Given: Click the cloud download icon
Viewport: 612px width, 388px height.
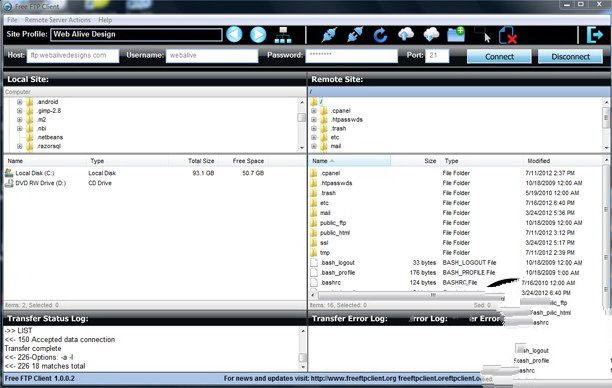Looking at the screenshot, I should pos(431,34).
